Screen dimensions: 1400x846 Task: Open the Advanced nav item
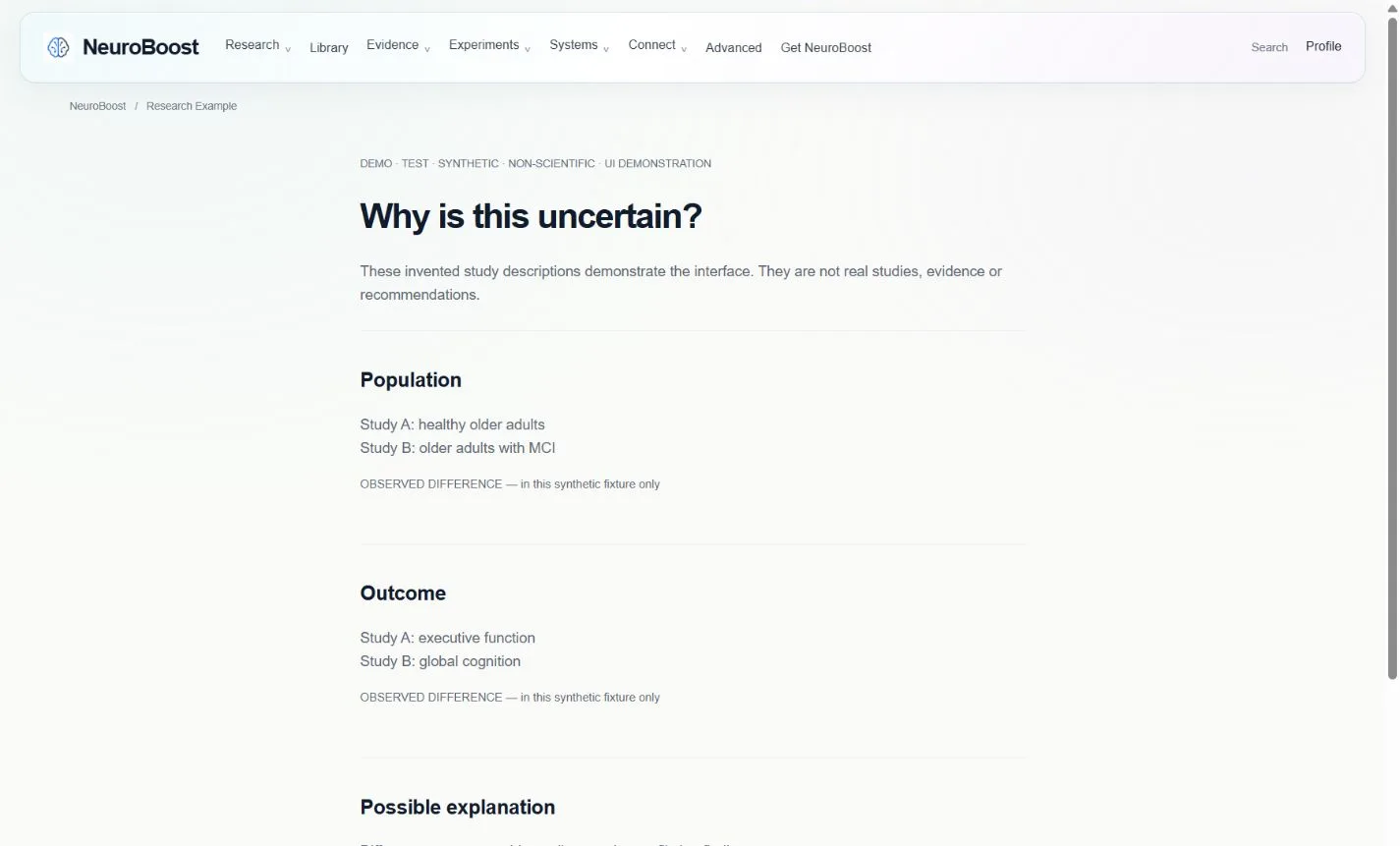click(x=734, y=47)
